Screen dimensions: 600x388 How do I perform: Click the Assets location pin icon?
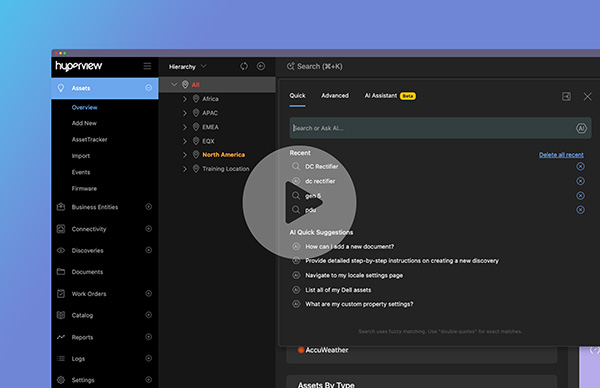pos(61,88)
